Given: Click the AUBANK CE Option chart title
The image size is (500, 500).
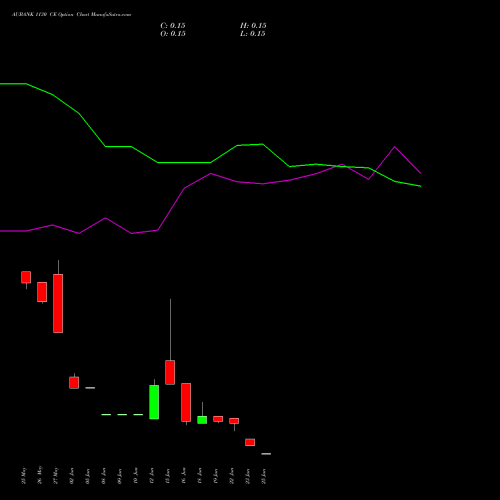Looking at the screenshot, I should pos(72,15).
